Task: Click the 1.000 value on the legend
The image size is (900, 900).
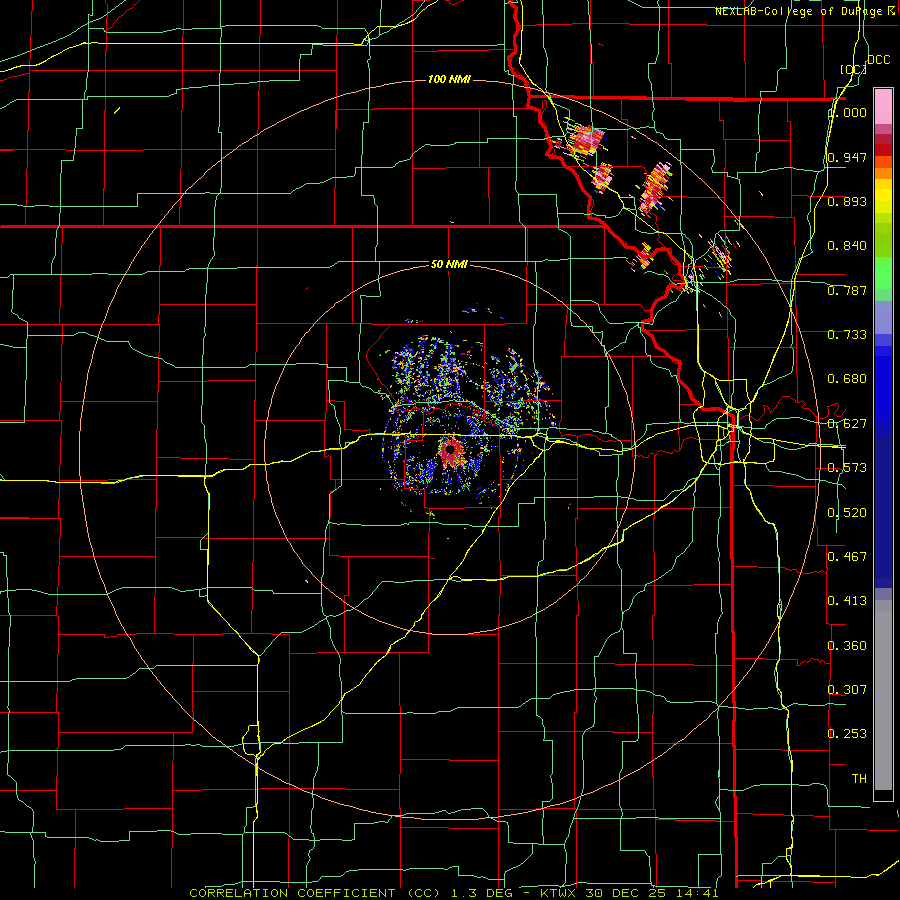Action: (847, 112)
